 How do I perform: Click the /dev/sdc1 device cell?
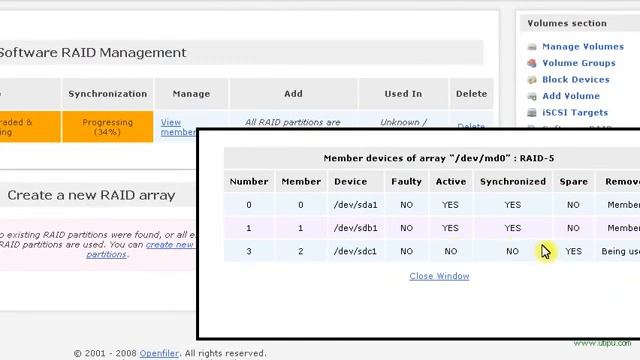click(x=355, y=251)
